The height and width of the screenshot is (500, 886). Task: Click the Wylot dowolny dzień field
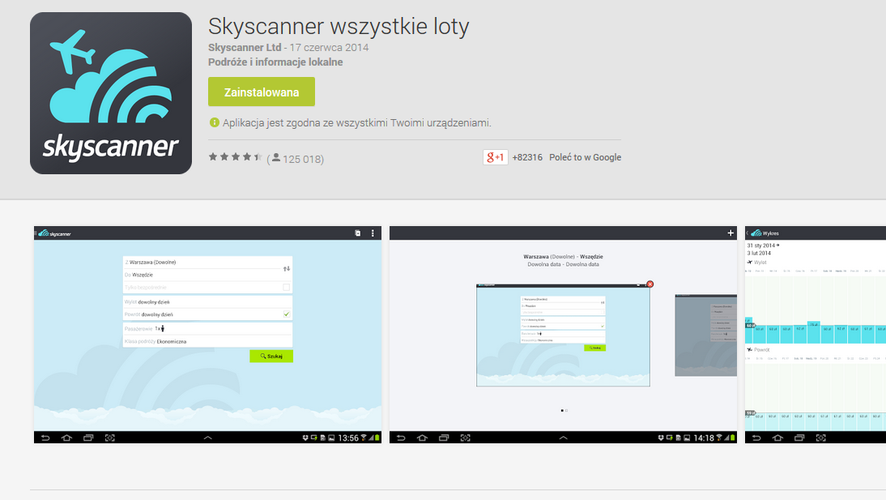pos(207,302)
